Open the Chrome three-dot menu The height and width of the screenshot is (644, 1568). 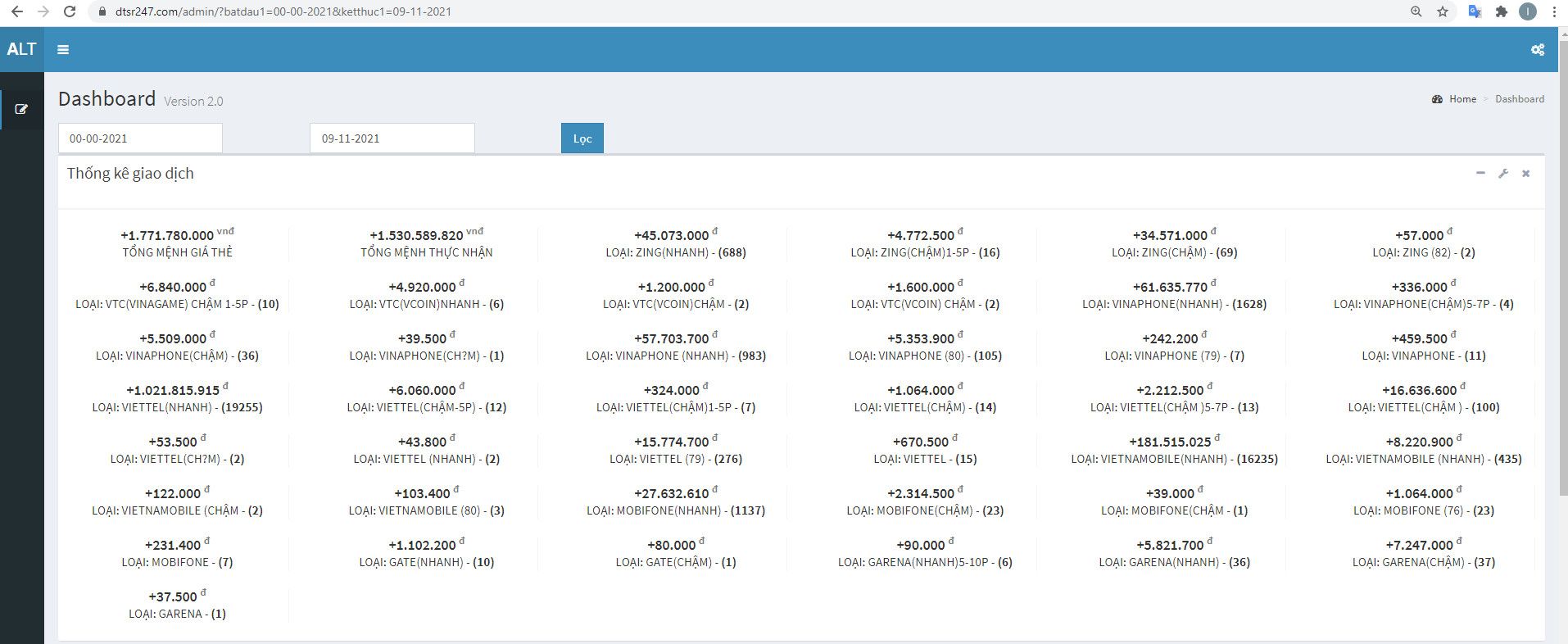[x=1554, y=11]
